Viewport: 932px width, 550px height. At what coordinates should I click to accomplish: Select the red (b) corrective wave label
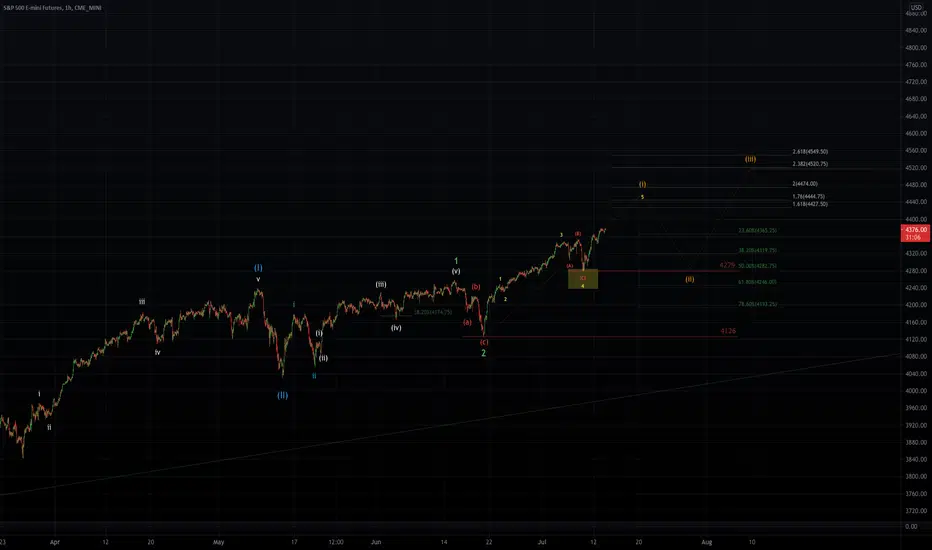click(476, 287)
